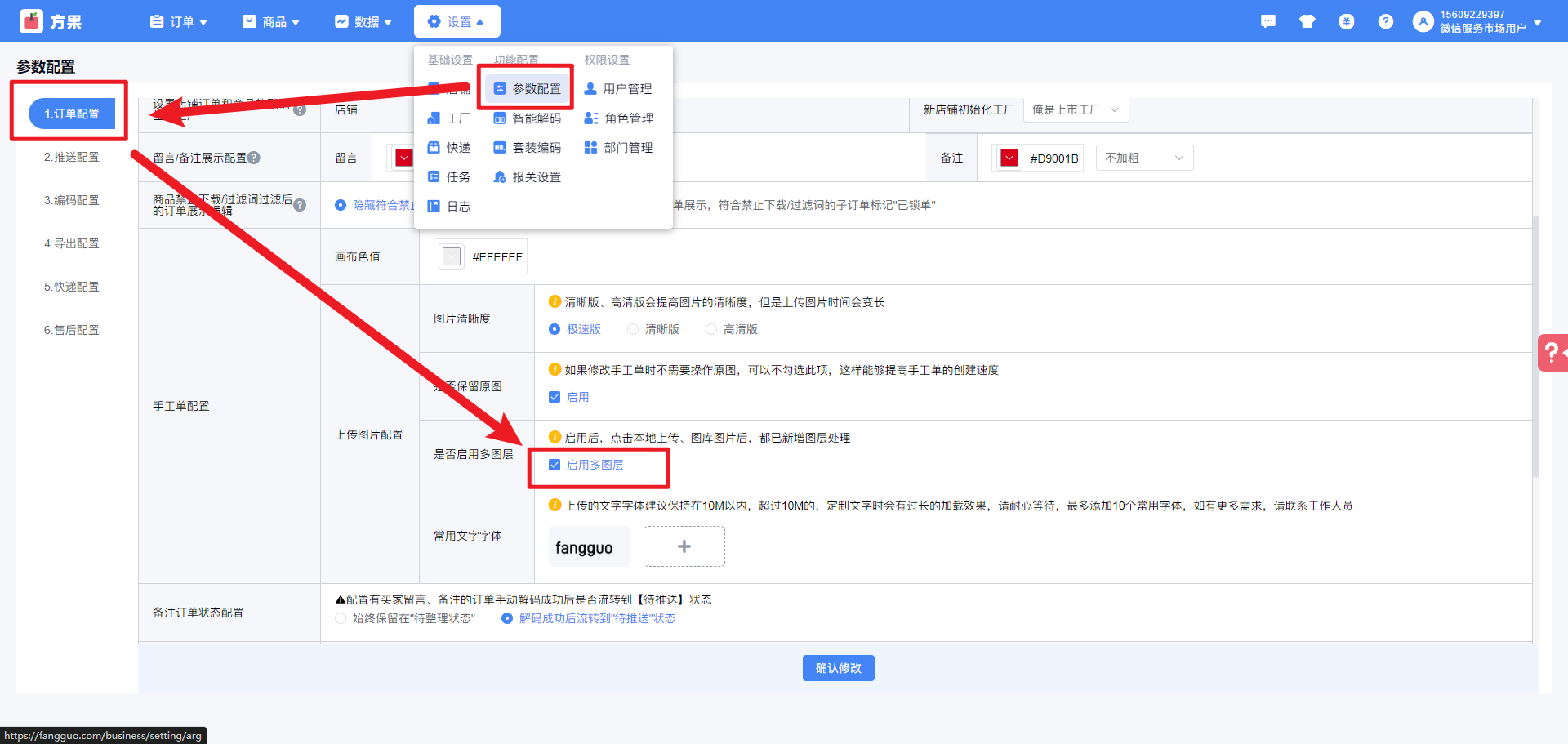The height and width of the screenshot is (744, 1568).
Task: Expand the 不加粗 font weight dropdown
Action: coord(1143,158)
